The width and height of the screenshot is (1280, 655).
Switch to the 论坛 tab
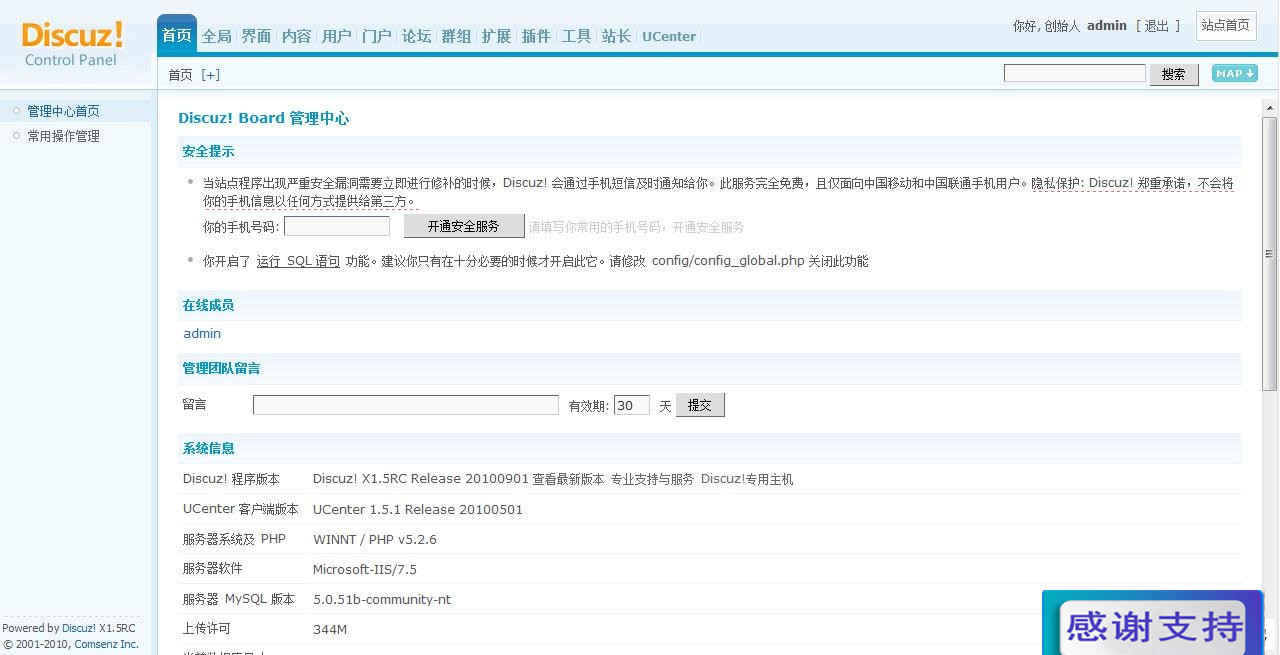click(x=417, y=36)
